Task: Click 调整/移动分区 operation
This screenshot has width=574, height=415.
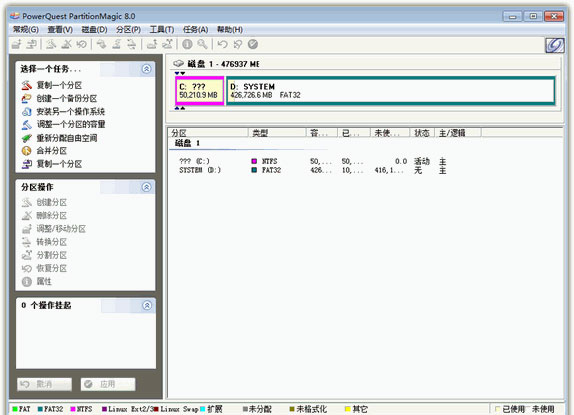Action: (53, 229)
